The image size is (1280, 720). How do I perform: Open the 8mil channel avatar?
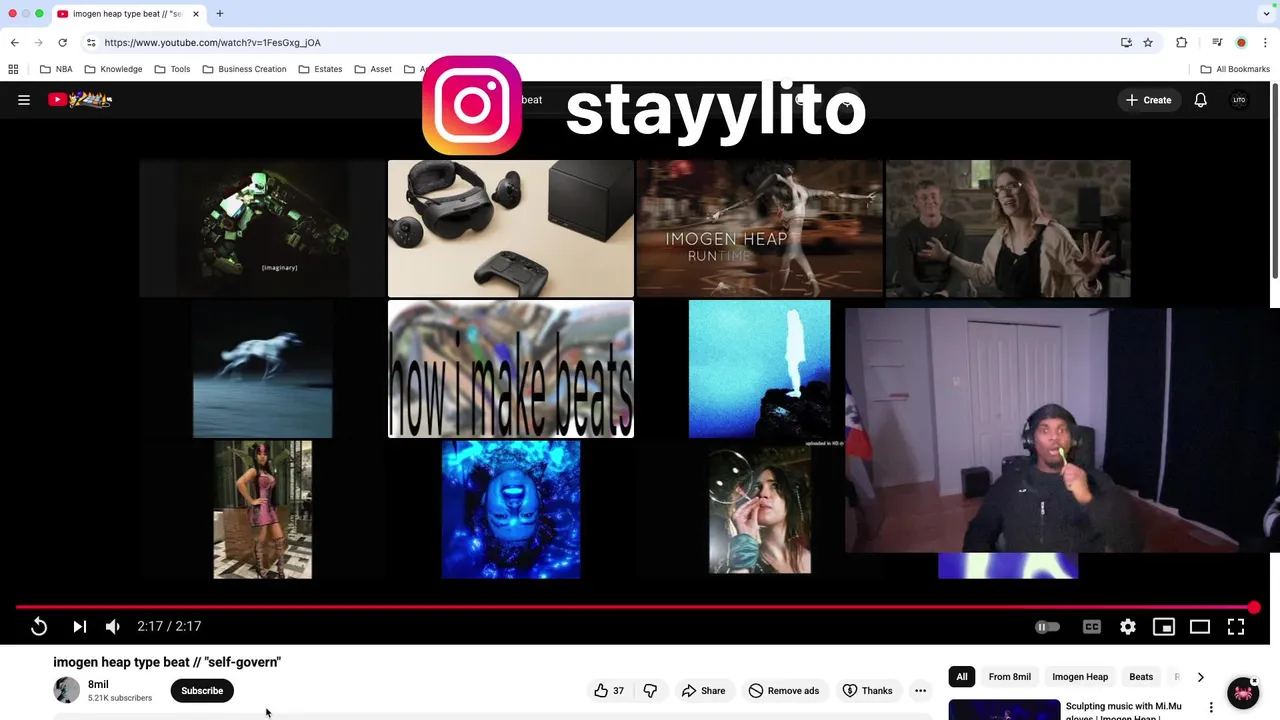[x=67, y=690]
